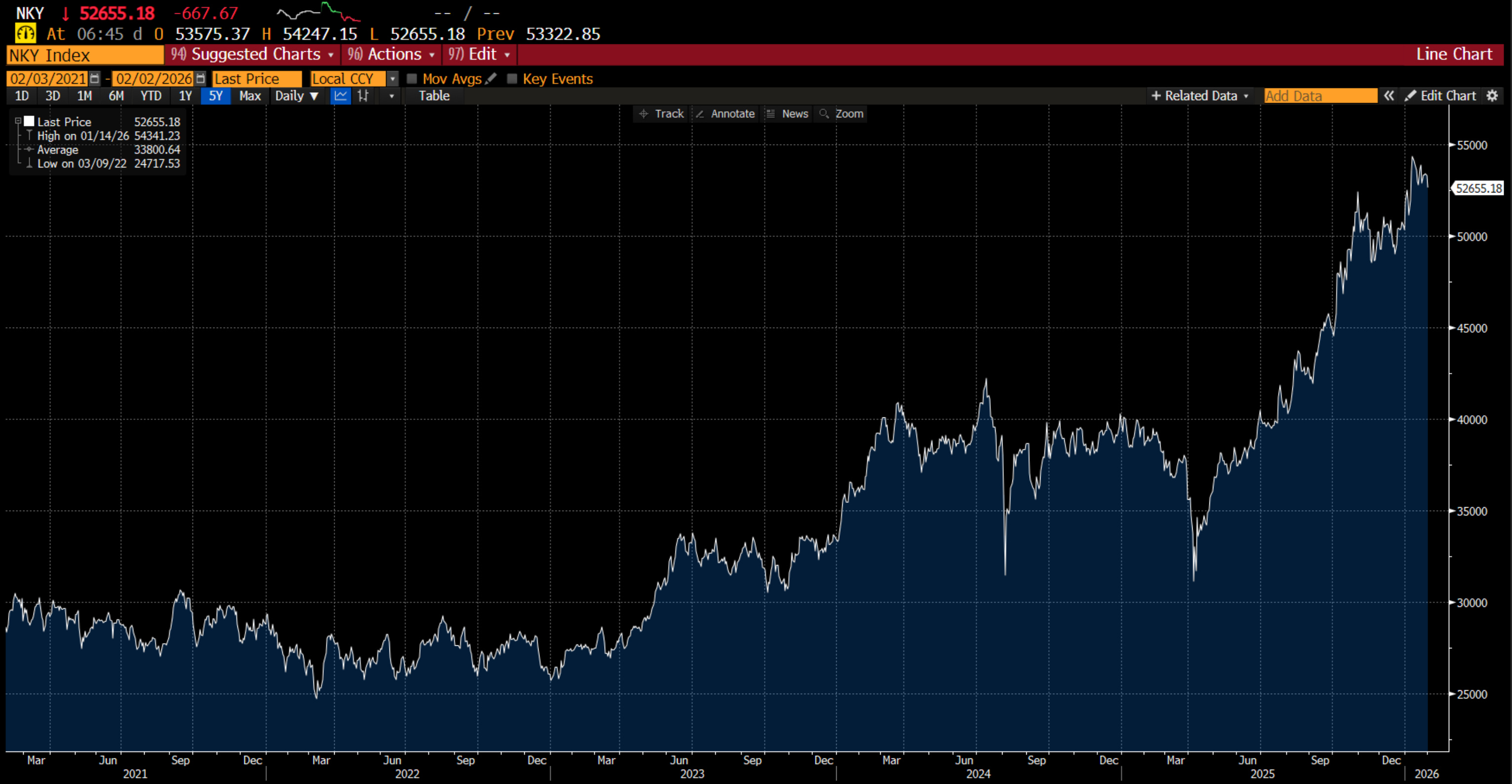This screenshot has width=1512, height=784.
Task: Activate the Track crosshair tool
Action: click(661, 114)
